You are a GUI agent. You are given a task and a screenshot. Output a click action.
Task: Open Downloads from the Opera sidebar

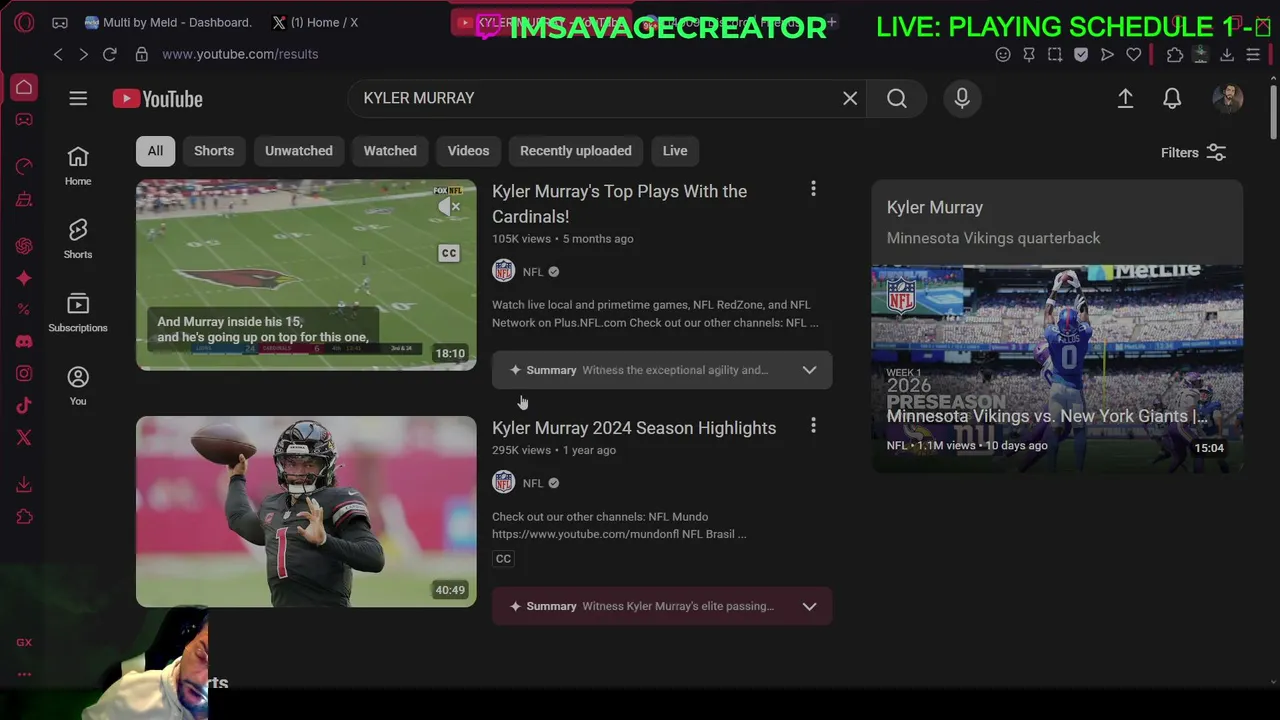coord(24,485)
